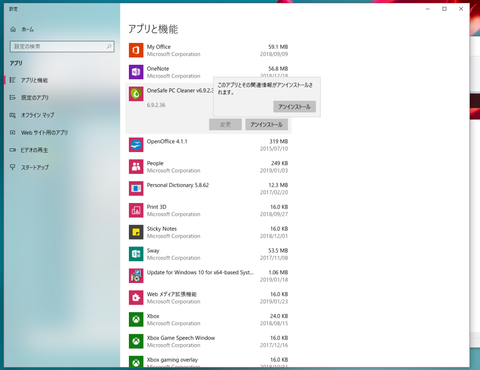Click the Xbox app icon
This screenshot has height=370, width=480.
click(136, 320)
